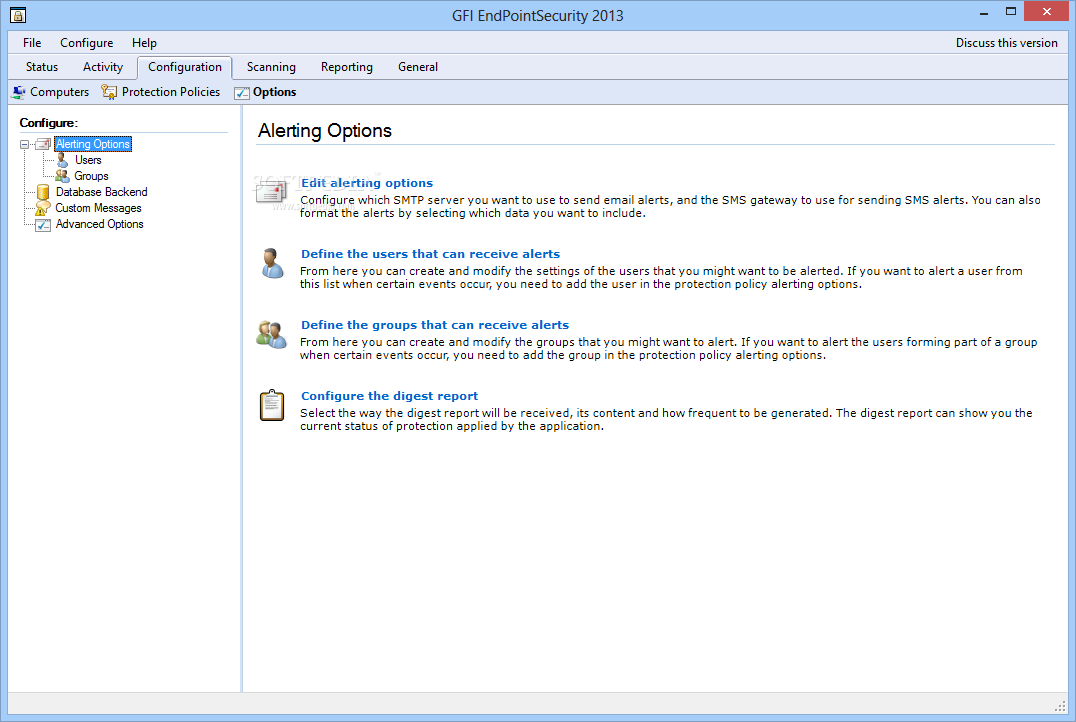This screenshot has width=1076, height=722.
Task: Select Alerting Options in the tree
Action: (x=93, y=144)
